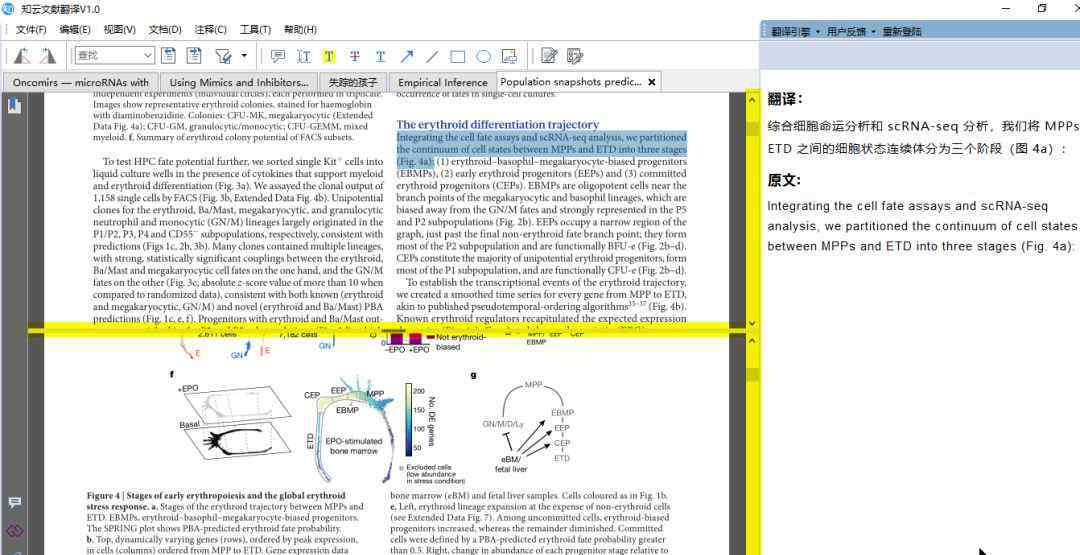Click the original English text in translation panel
Image resolution: width=1080 pixels, height=555 pixels.
tap(922, 226)
